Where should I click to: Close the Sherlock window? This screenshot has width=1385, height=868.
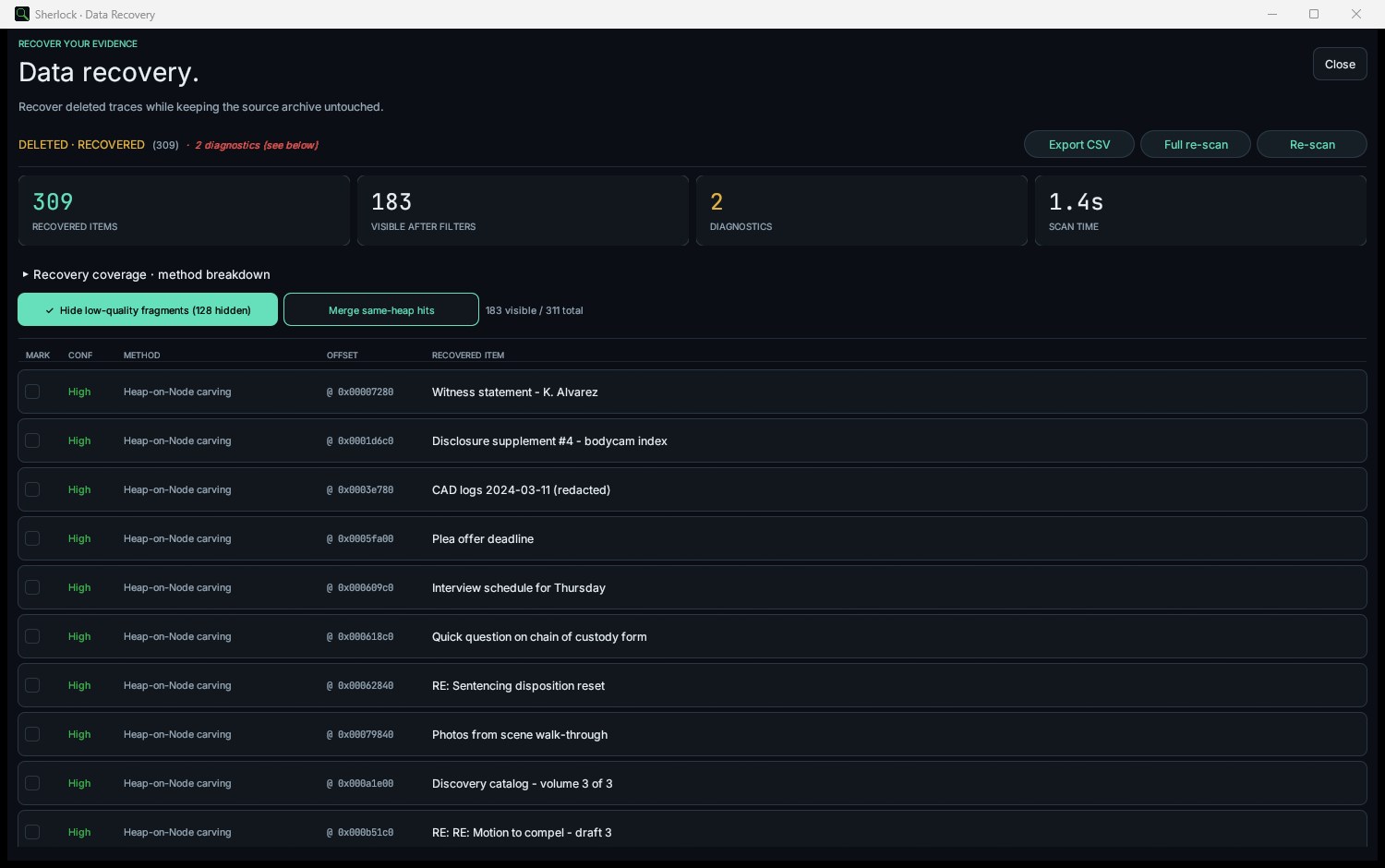(x=1356, y=14)
